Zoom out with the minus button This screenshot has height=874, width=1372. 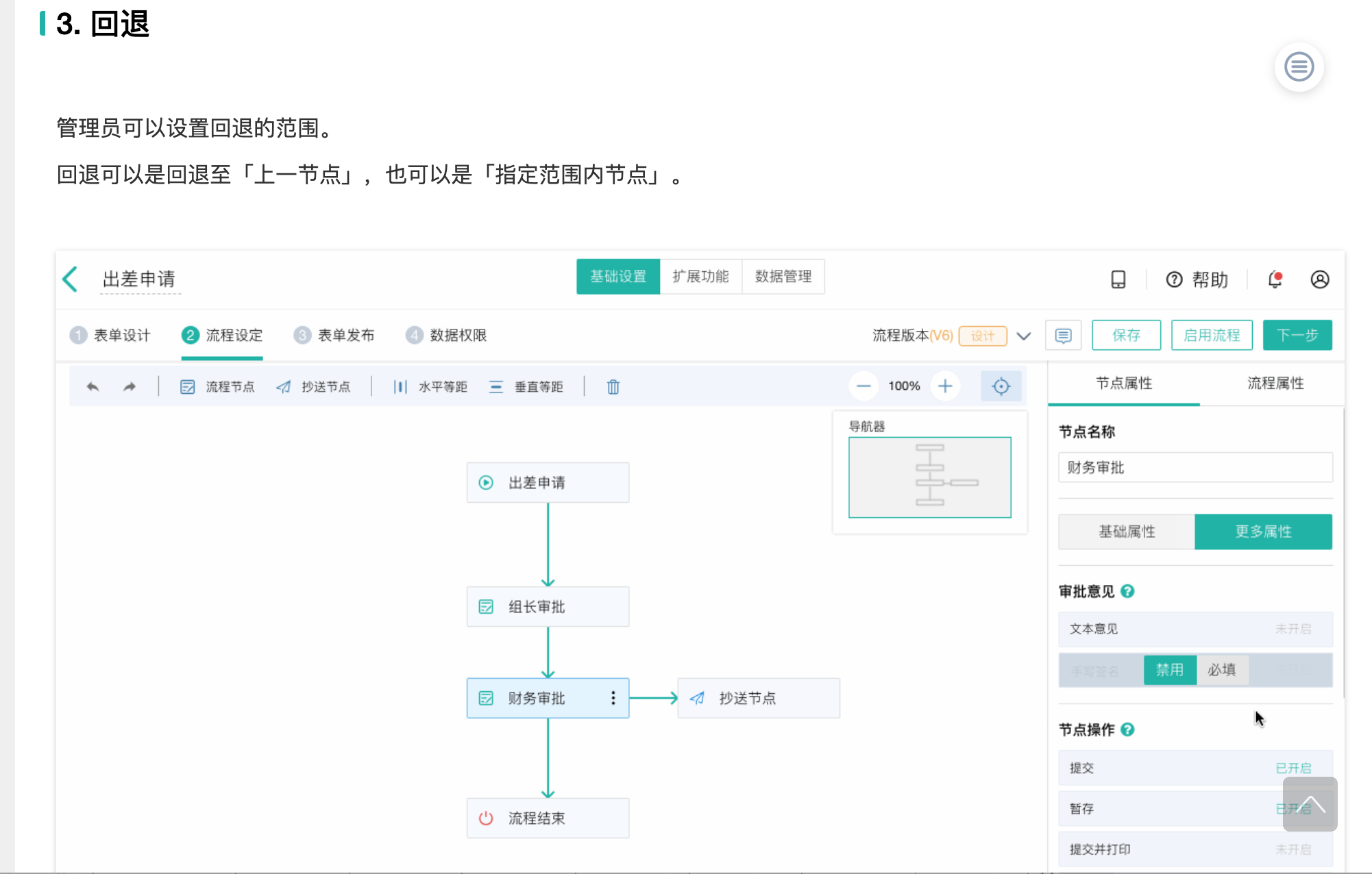863,386
